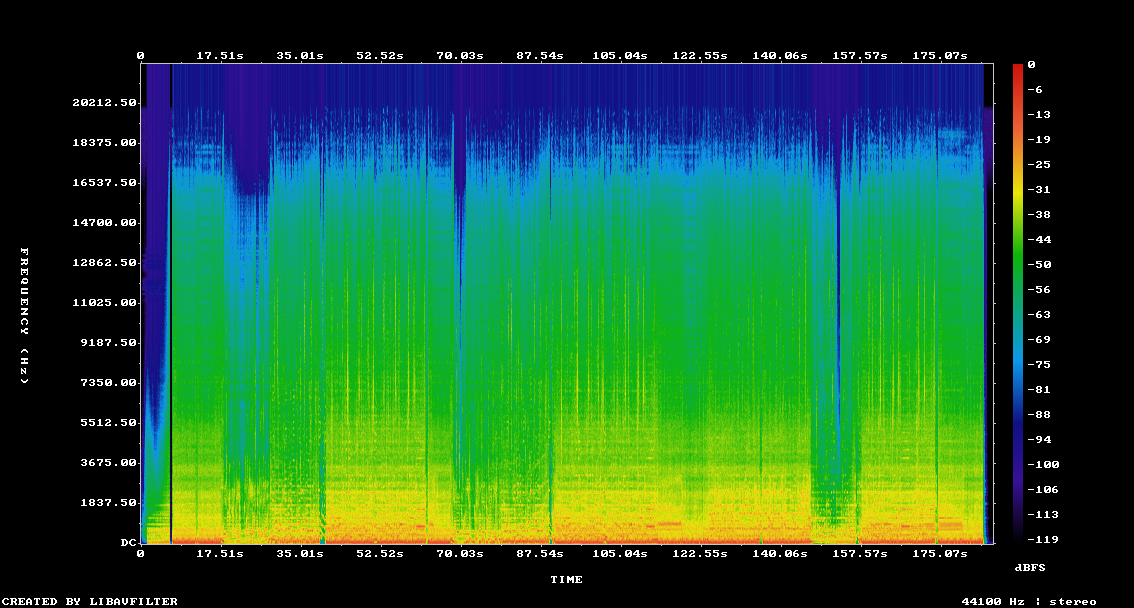This screenshot has height=608, width=1134.
Task: Click the vertical FREQUENCY (Hz) axis title
Action: [25, 316]
